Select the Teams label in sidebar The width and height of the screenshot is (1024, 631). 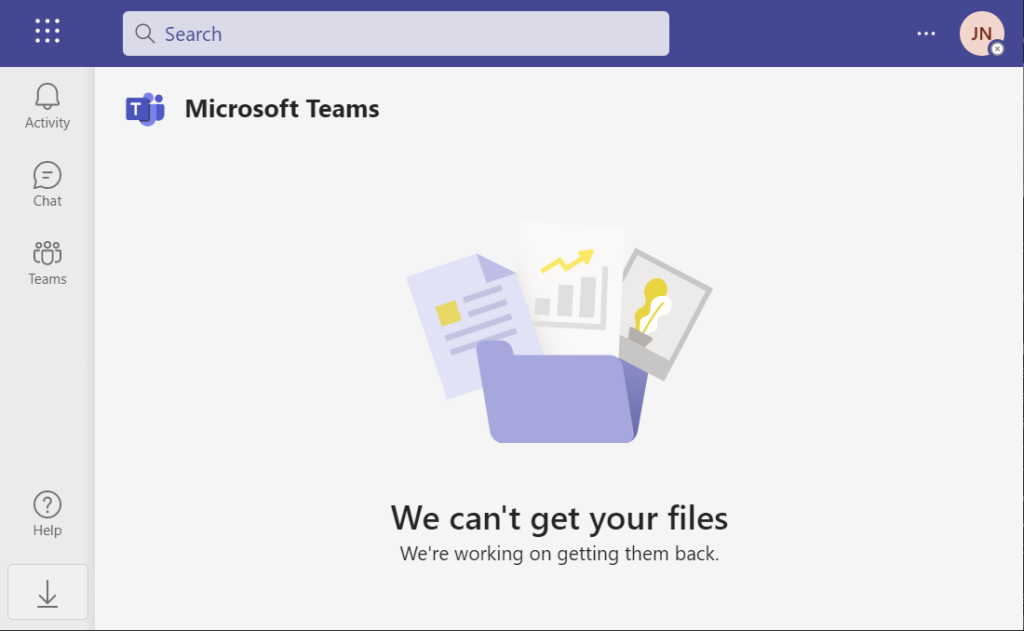47,279
